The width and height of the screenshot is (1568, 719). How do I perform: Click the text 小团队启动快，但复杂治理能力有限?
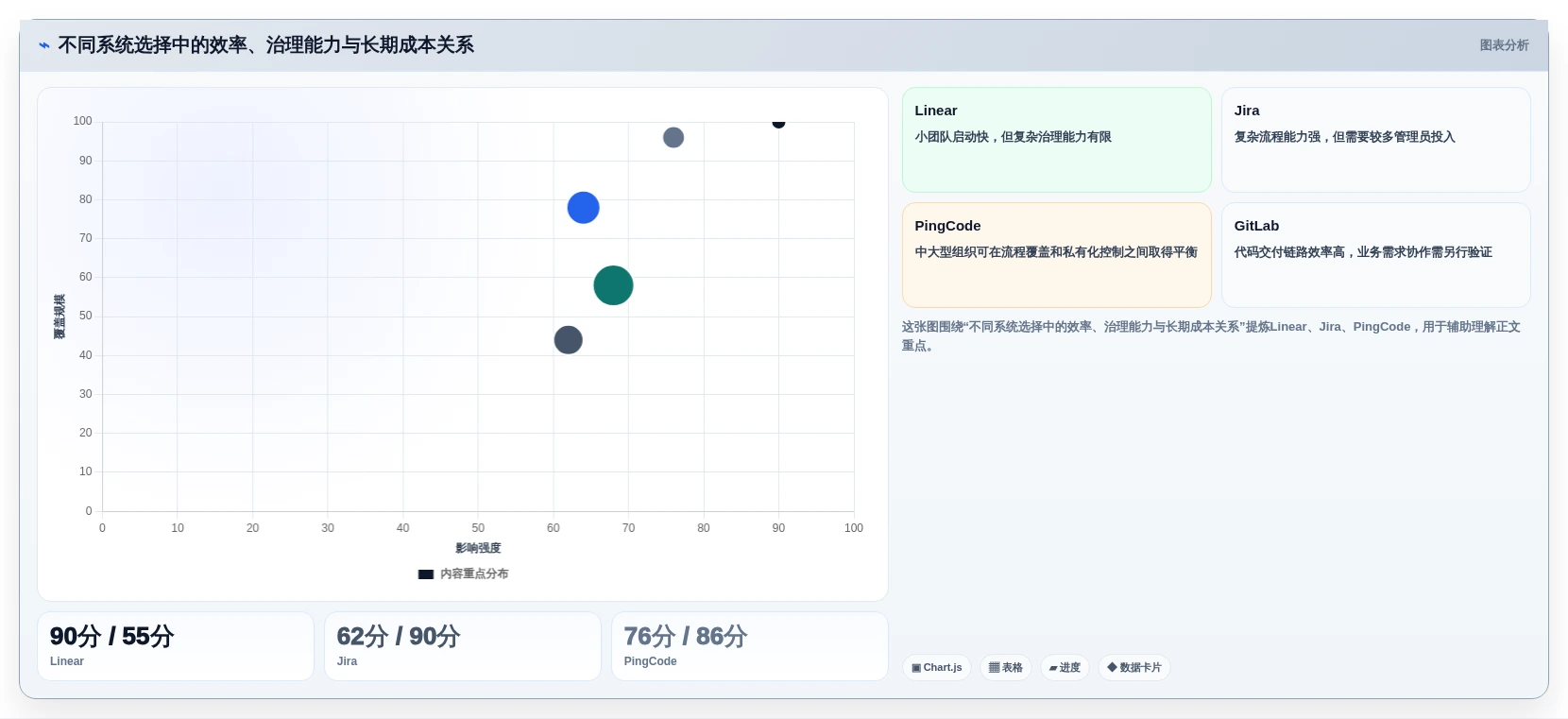(1013, 137)
